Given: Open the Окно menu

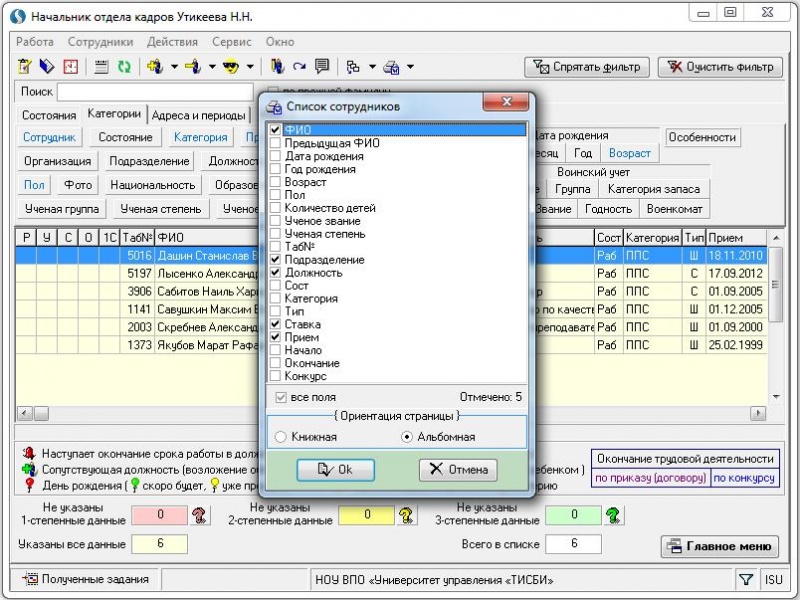Looking at the screenshot, I should pos(280,42).
